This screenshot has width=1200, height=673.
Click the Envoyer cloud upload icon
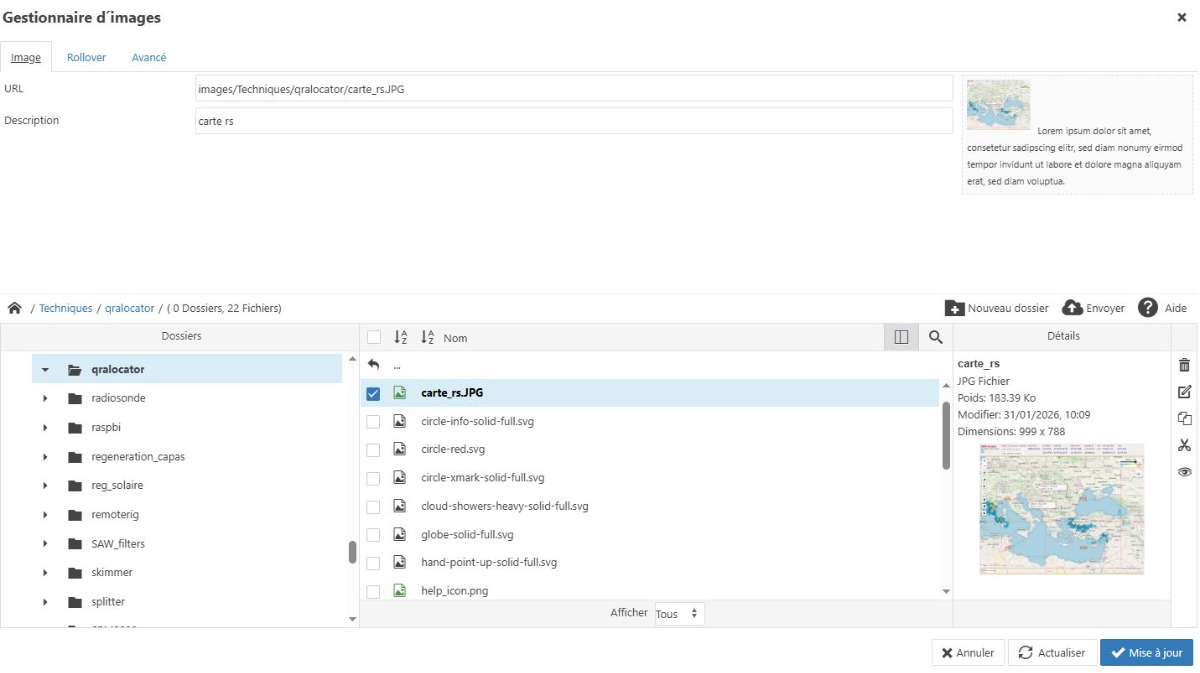pos(1072,308)
